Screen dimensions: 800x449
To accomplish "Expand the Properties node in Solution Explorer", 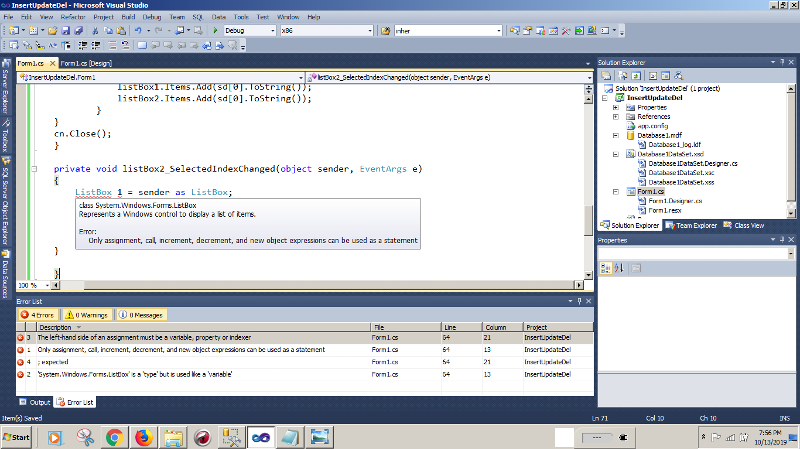I will click(x=616, y=108).
